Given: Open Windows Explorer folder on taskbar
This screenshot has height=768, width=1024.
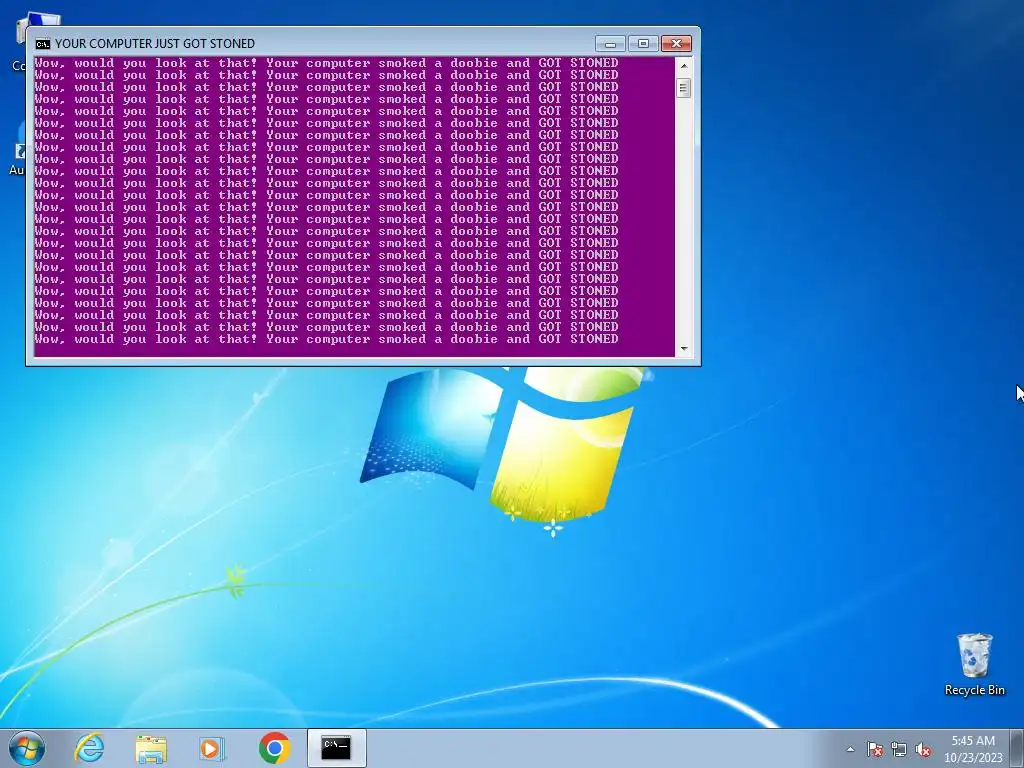Looking at the screenshot, I should click(x=151, y=748).
